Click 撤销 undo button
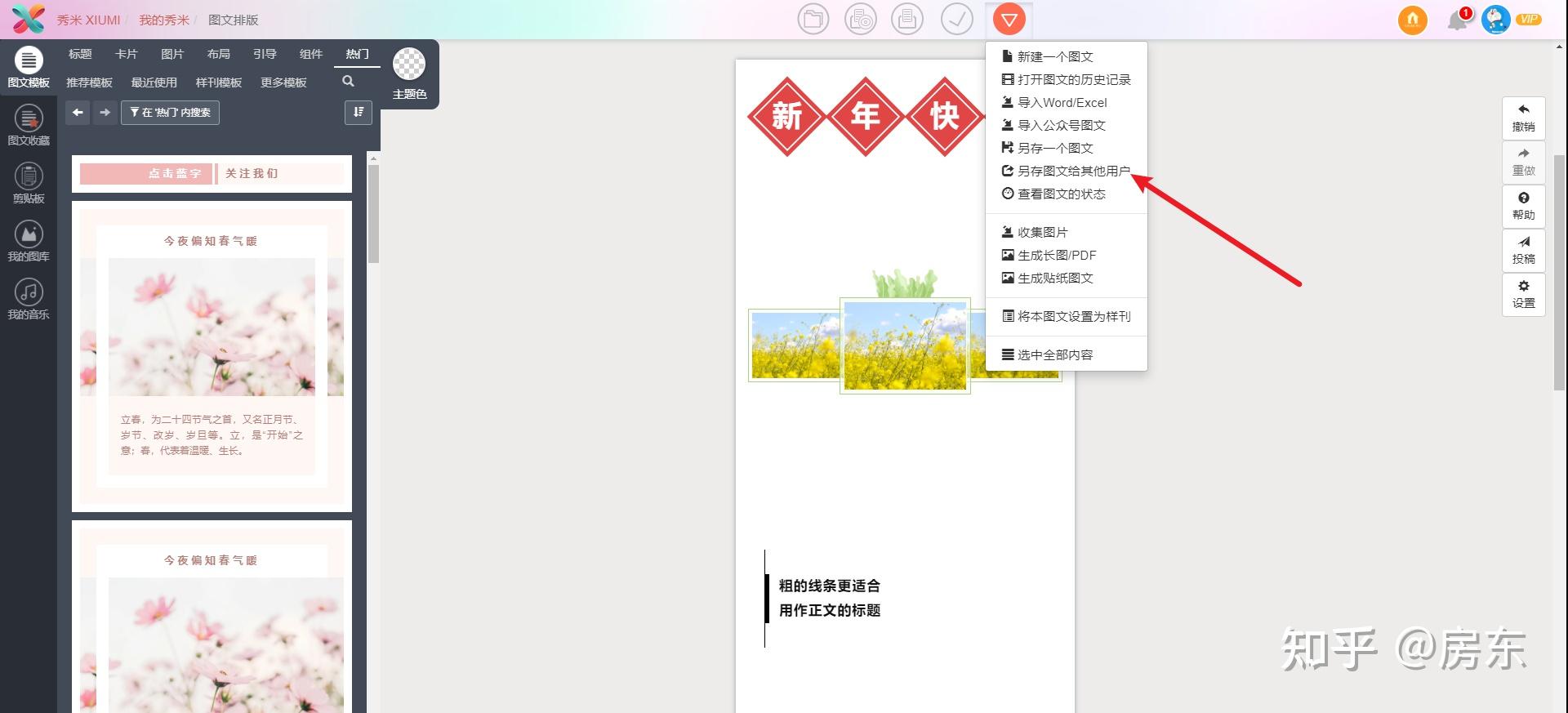 (x=1523, y=118)
